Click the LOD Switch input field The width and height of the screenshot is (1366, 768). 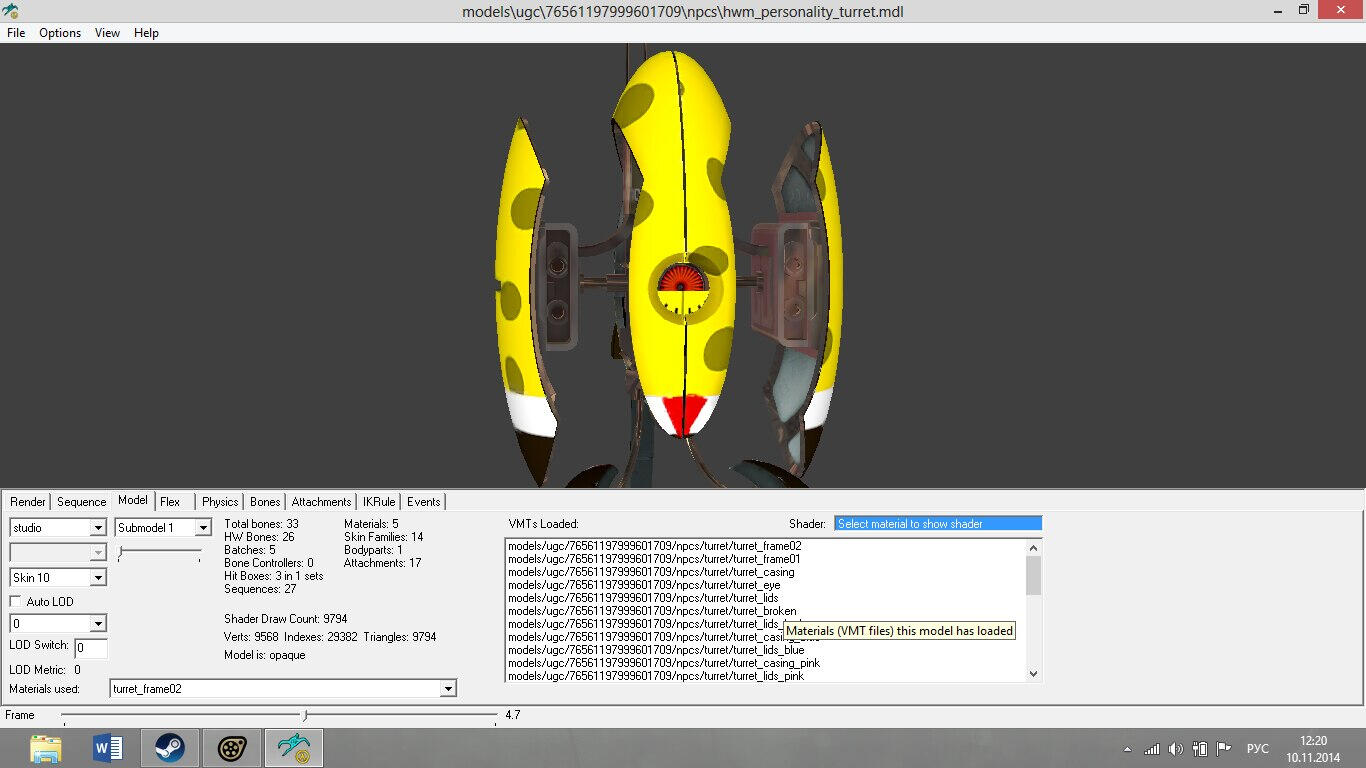(x=91, y=648)
